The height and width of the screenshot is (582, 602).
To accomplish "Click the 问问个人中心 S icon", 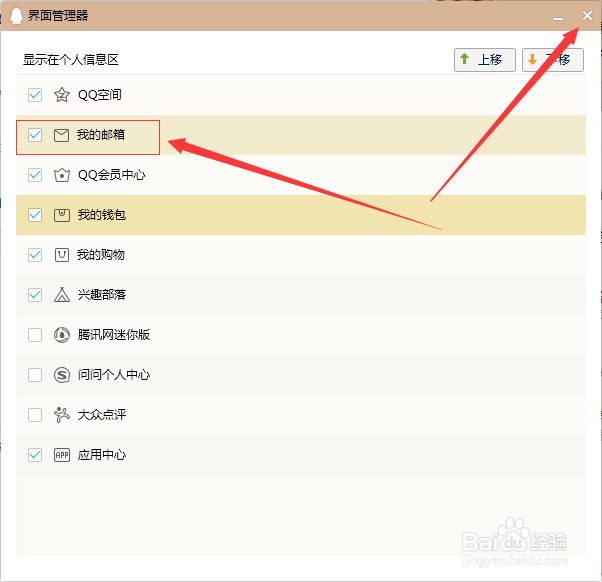I will tap(61, 375).
